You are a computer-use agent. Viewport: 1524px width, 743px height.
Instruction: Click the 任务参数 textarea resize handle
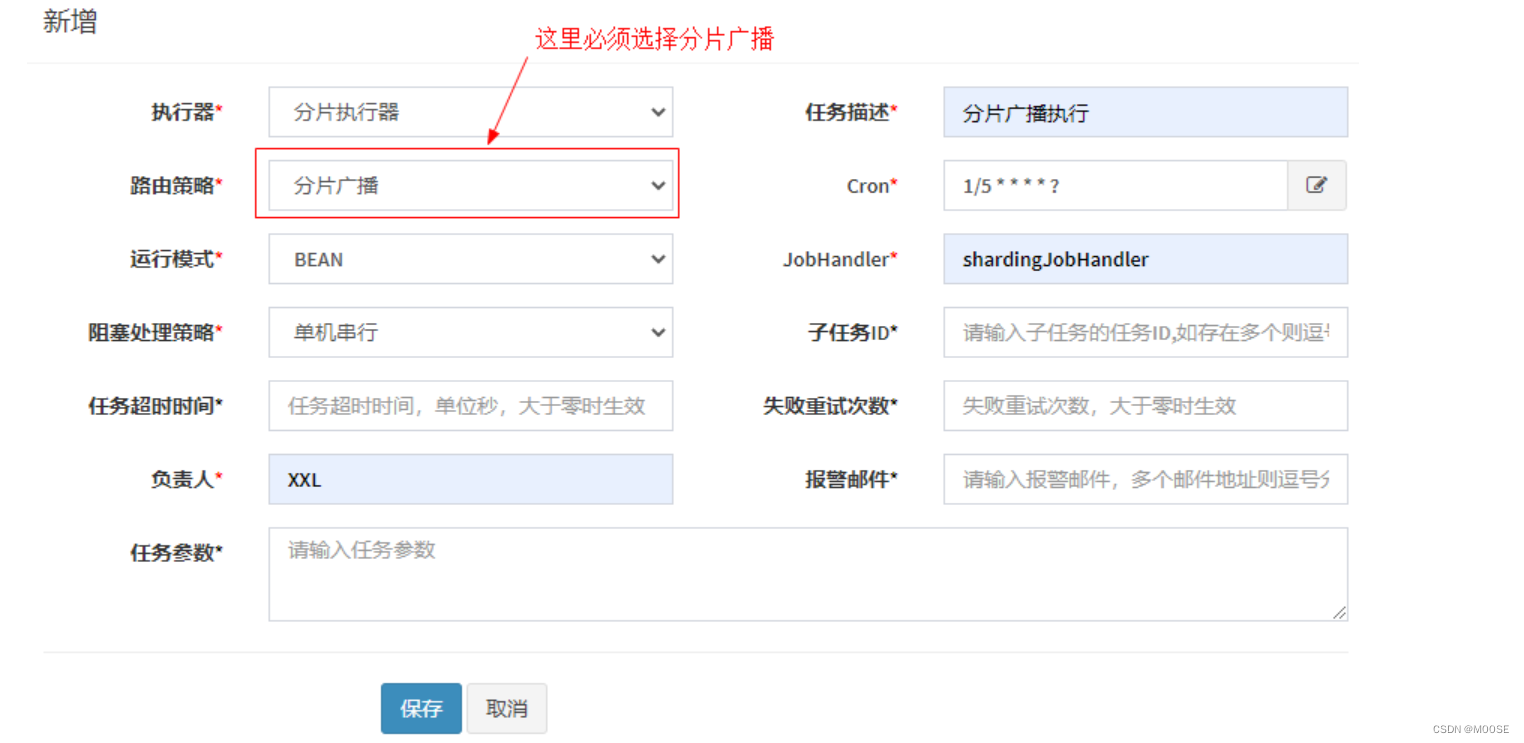point(1339,612)
